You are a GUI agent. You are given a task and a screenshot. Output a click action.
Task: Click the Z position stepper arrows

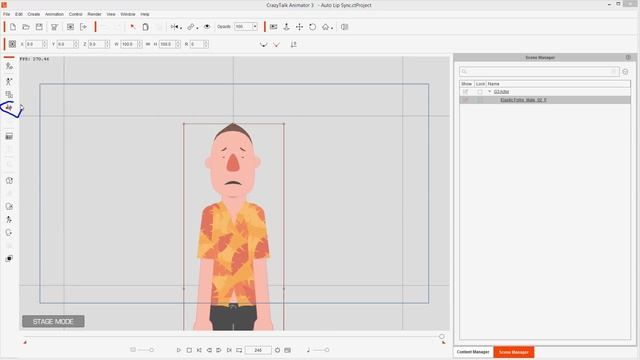(x=107, y=44)
